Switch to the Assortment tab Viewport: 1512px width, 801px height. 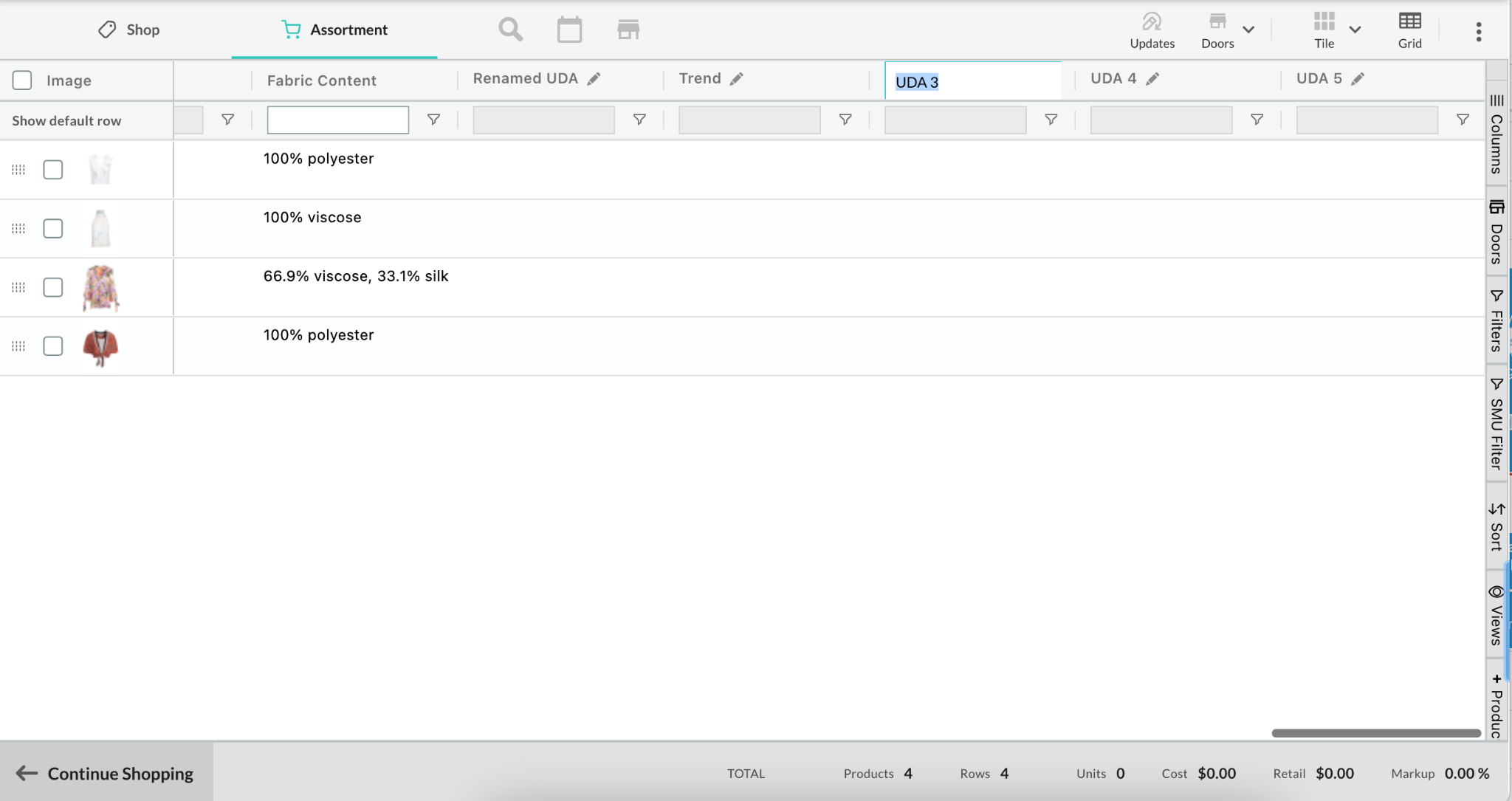click(x=334, y=30)
